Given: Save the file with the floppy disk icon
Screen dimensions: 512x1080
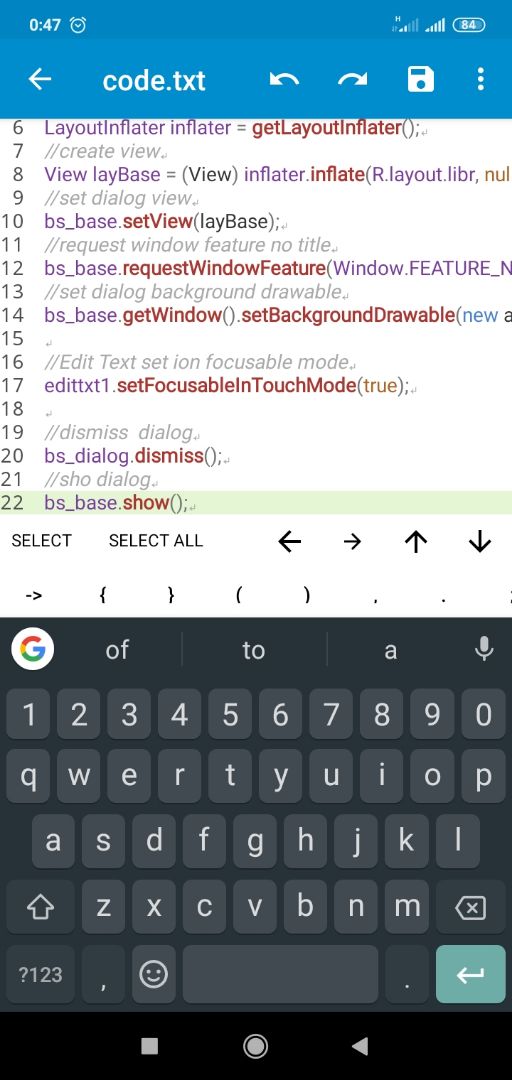Looking at the screenshot, I should (420, 80).
